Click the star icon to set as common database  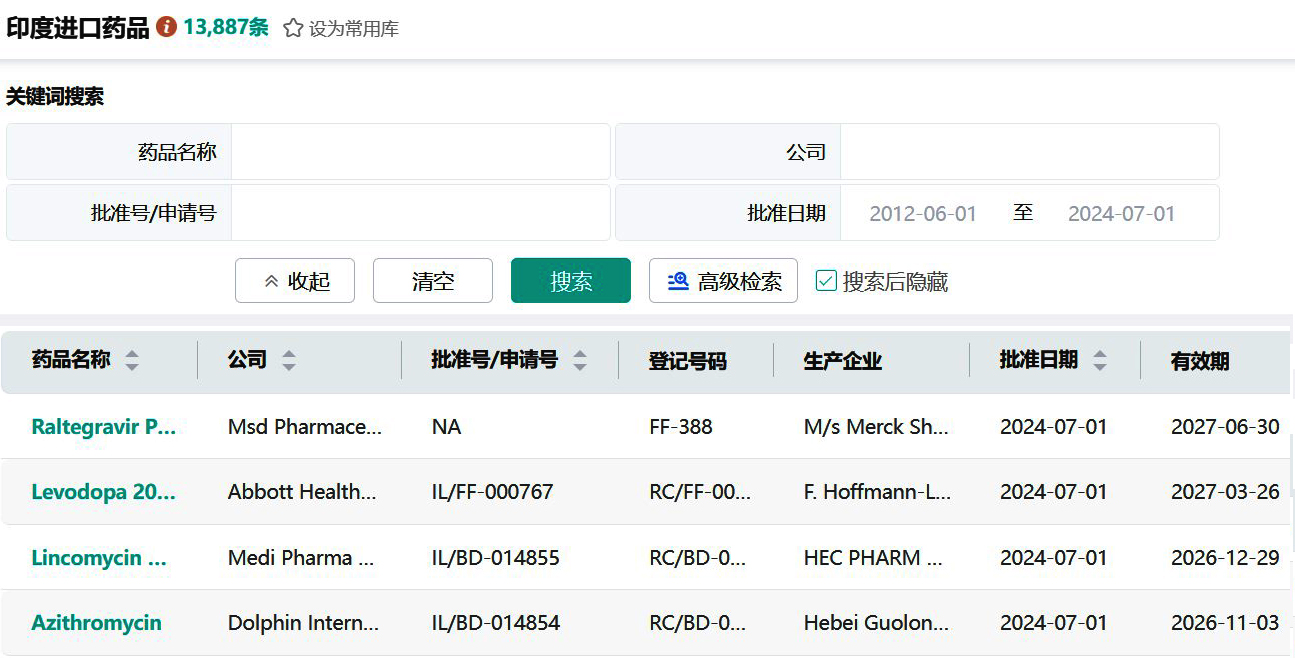tap(293, 29)
